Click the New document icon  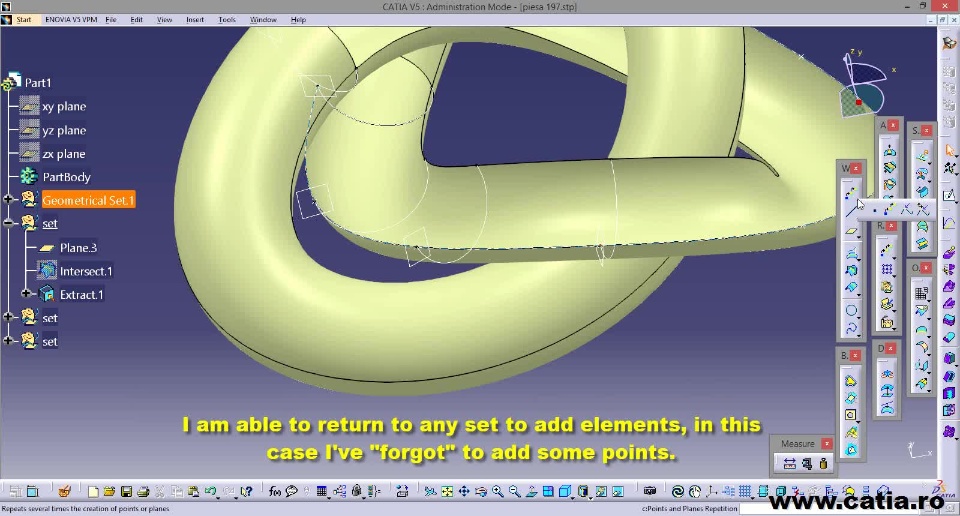(93, 491)
